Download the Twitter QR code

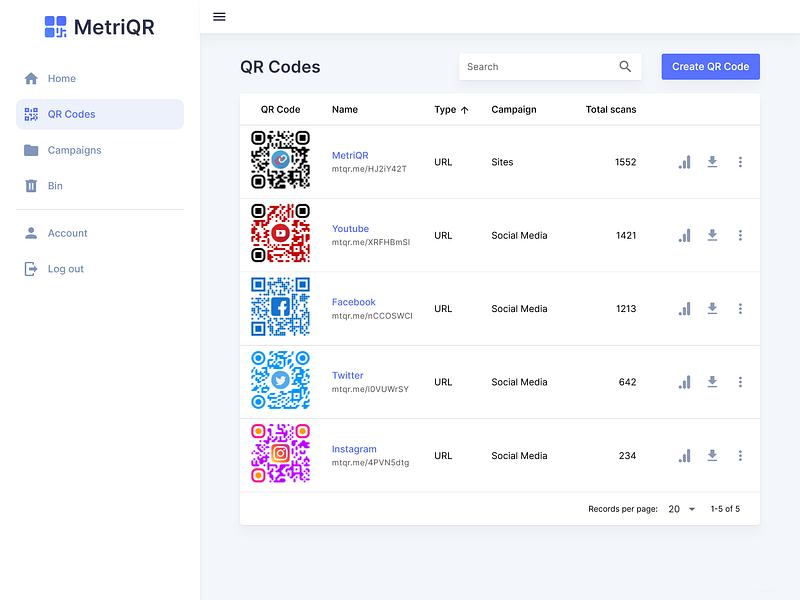(x=712, y=382)
